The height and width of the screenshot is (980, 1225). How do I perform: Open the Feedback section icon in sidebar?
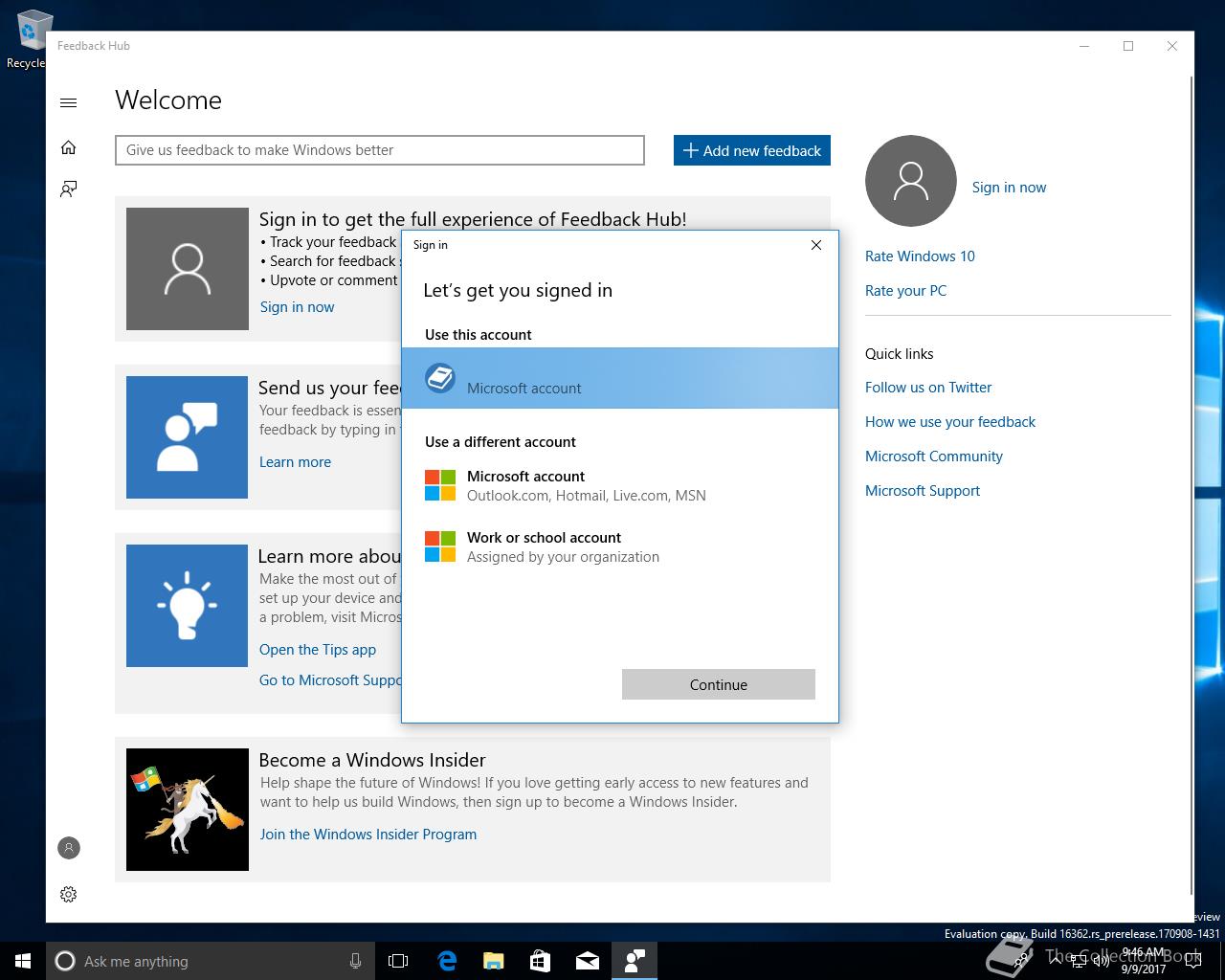68,189
